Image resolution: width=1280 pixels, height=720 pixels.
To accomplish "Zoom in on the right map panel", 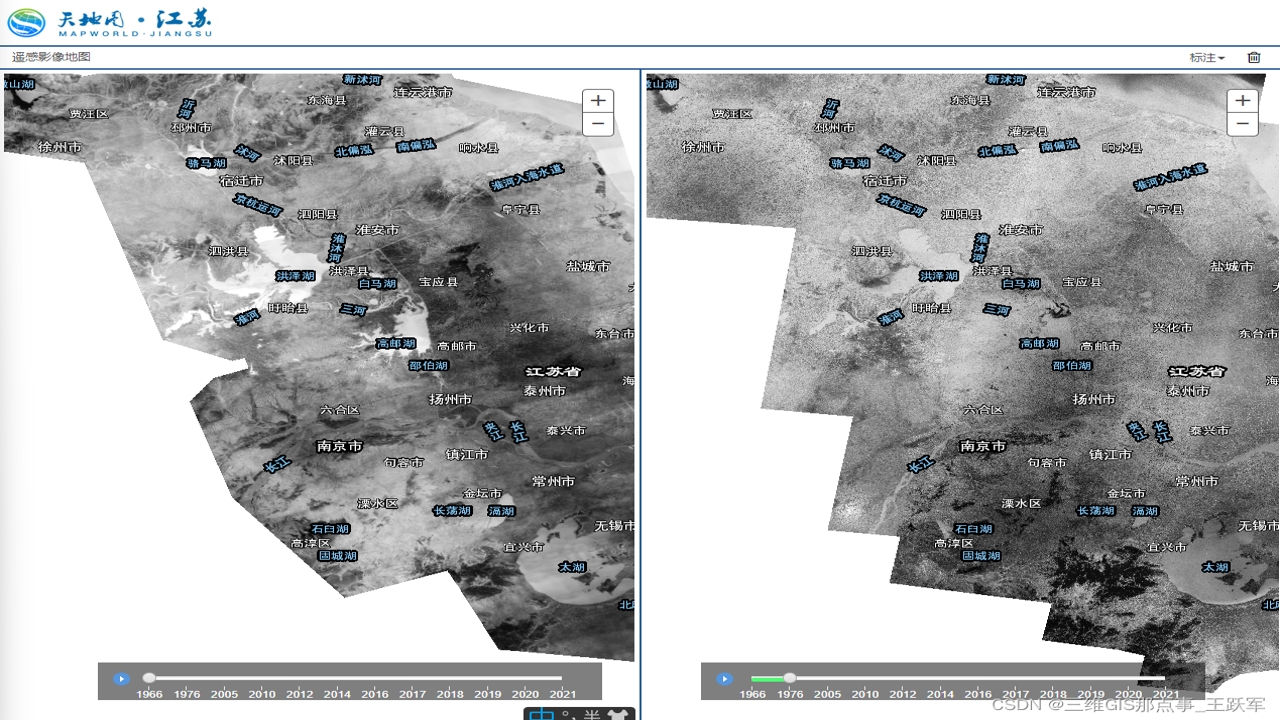I will point(1242,100).
